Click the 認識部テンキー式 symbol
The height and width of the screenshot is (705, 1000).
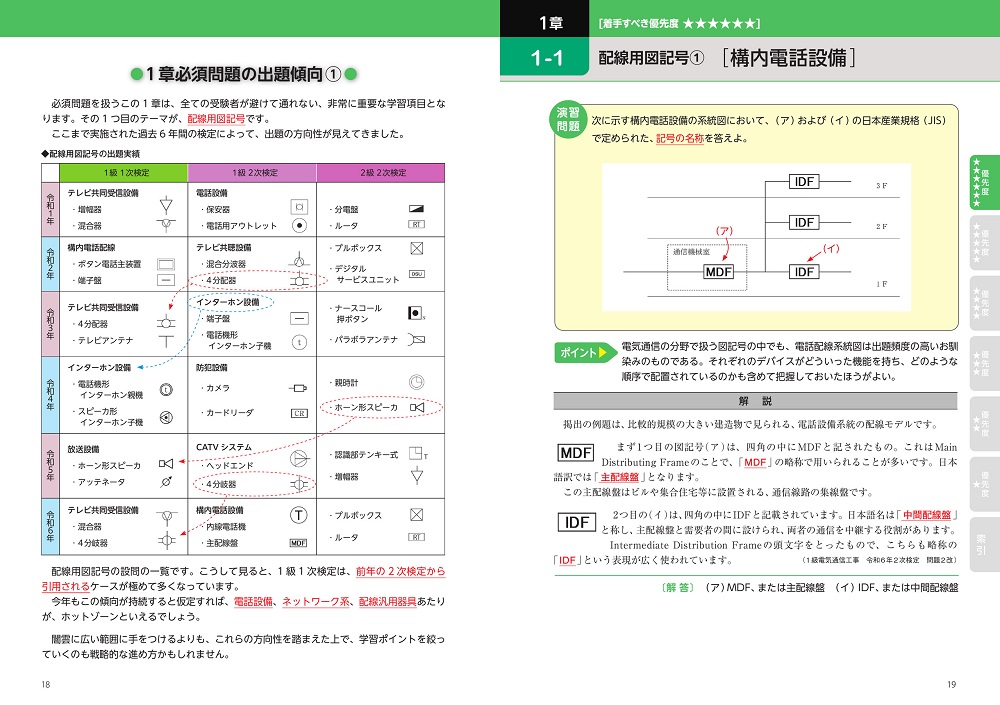coord(418,454)
